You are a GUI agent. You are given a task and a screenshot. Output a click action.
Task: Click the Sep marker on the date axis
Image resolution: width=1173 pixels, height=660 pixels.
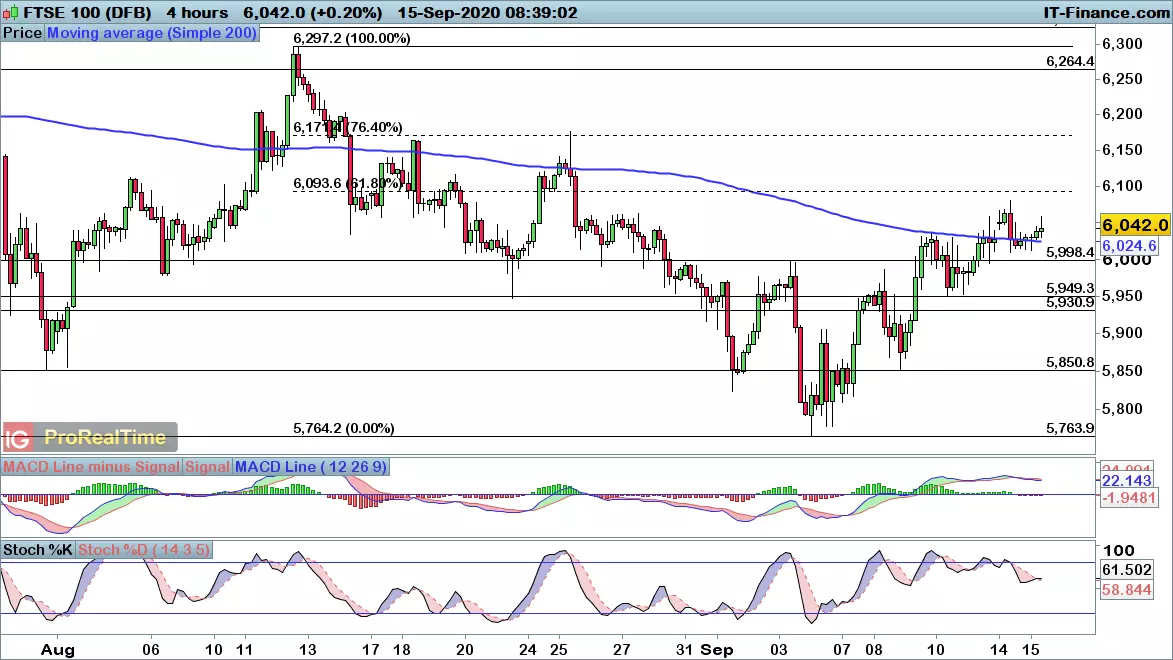coord(724,648)
